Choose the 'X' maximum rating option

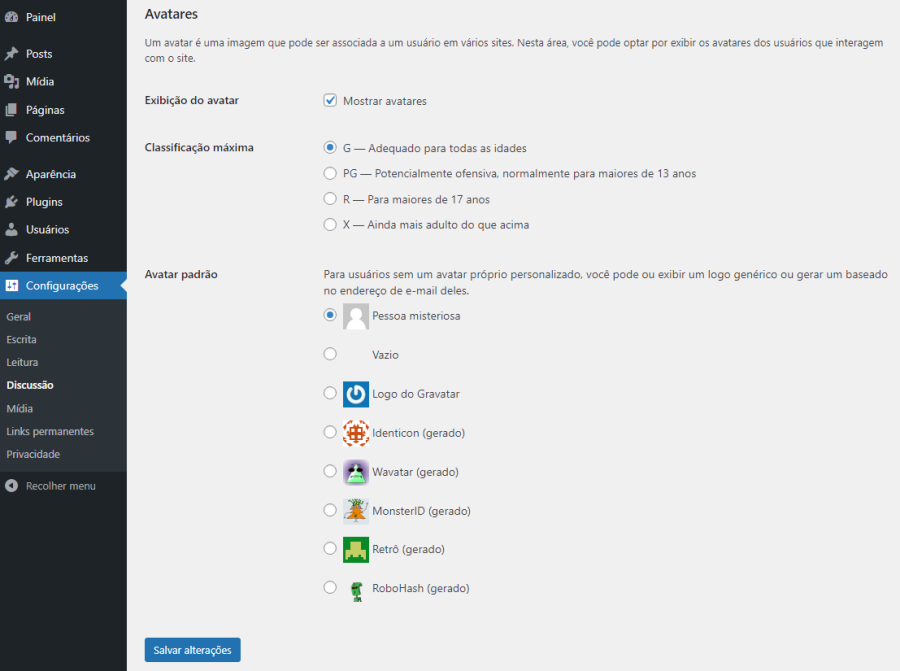(330, 224)
